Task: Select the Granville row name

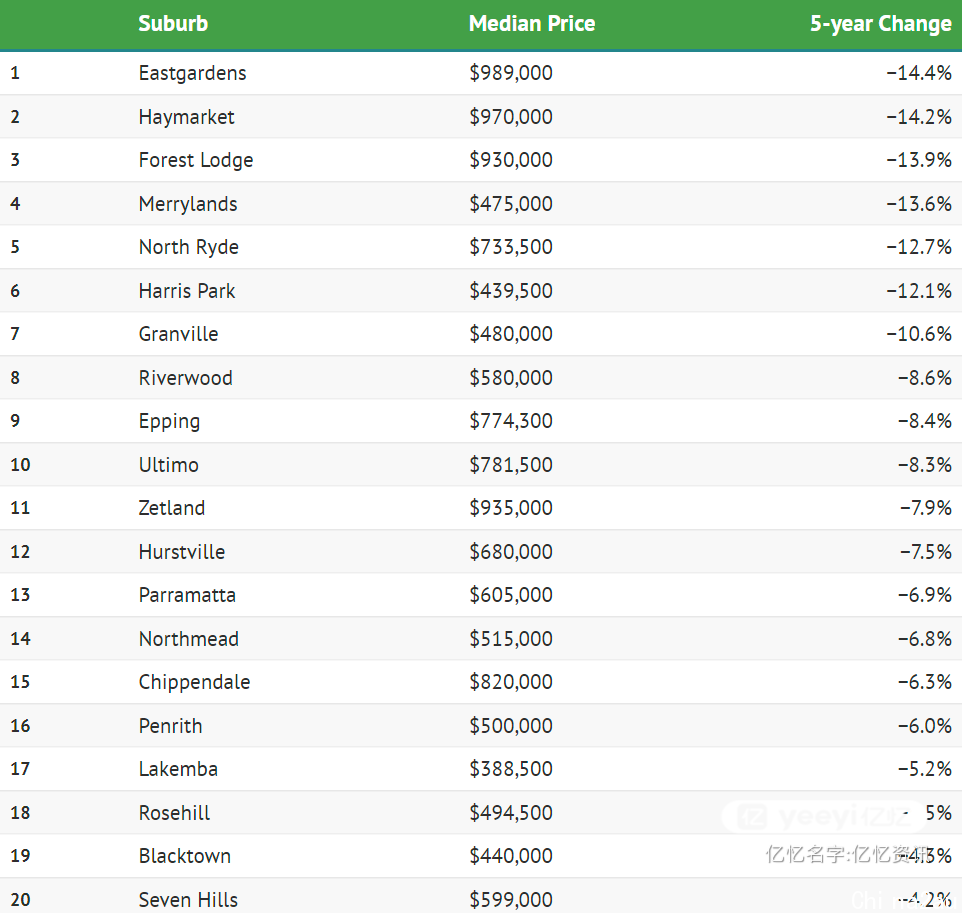Action: click(x=178, y=334)
